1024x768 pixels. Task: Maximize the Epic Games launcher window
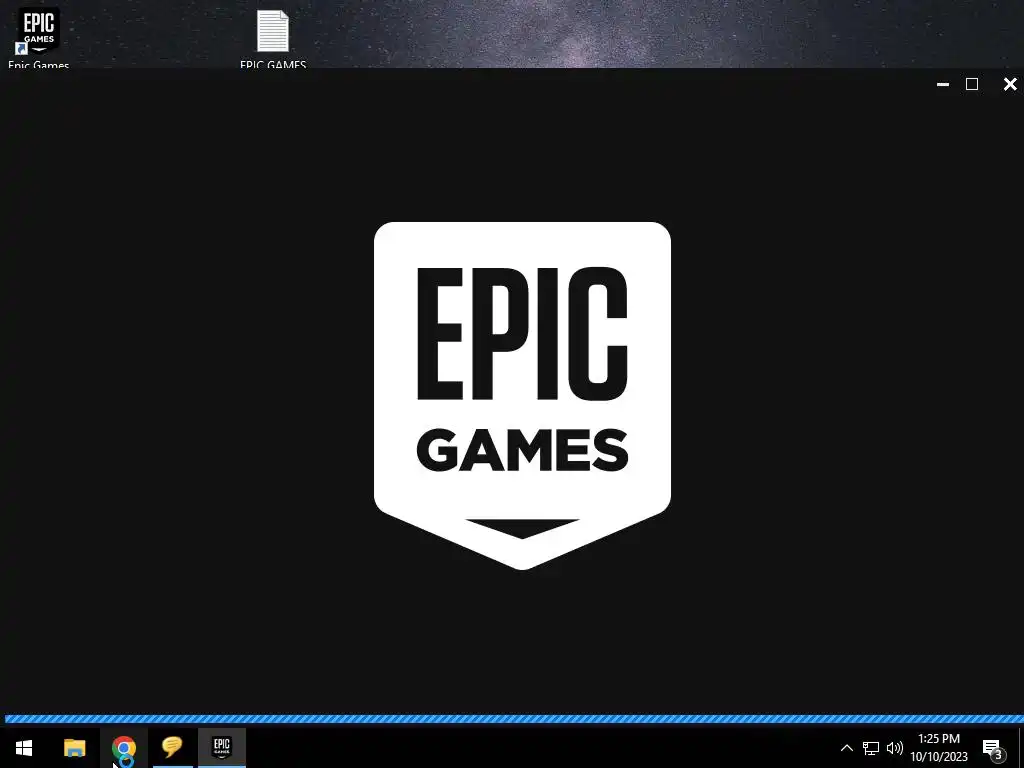coord(972,84)
